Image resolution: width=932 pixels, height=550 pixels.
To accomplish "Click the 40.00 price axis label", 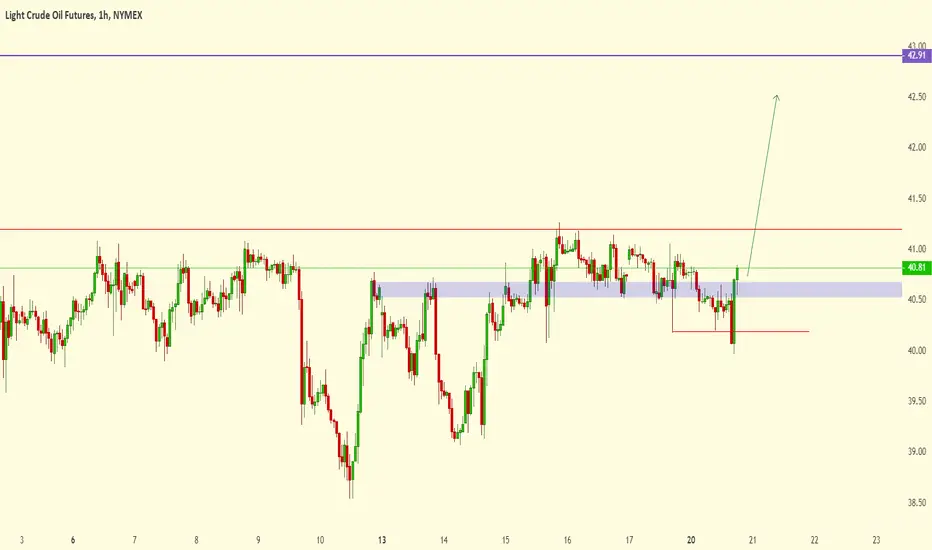I will click(x=917, y=351).
